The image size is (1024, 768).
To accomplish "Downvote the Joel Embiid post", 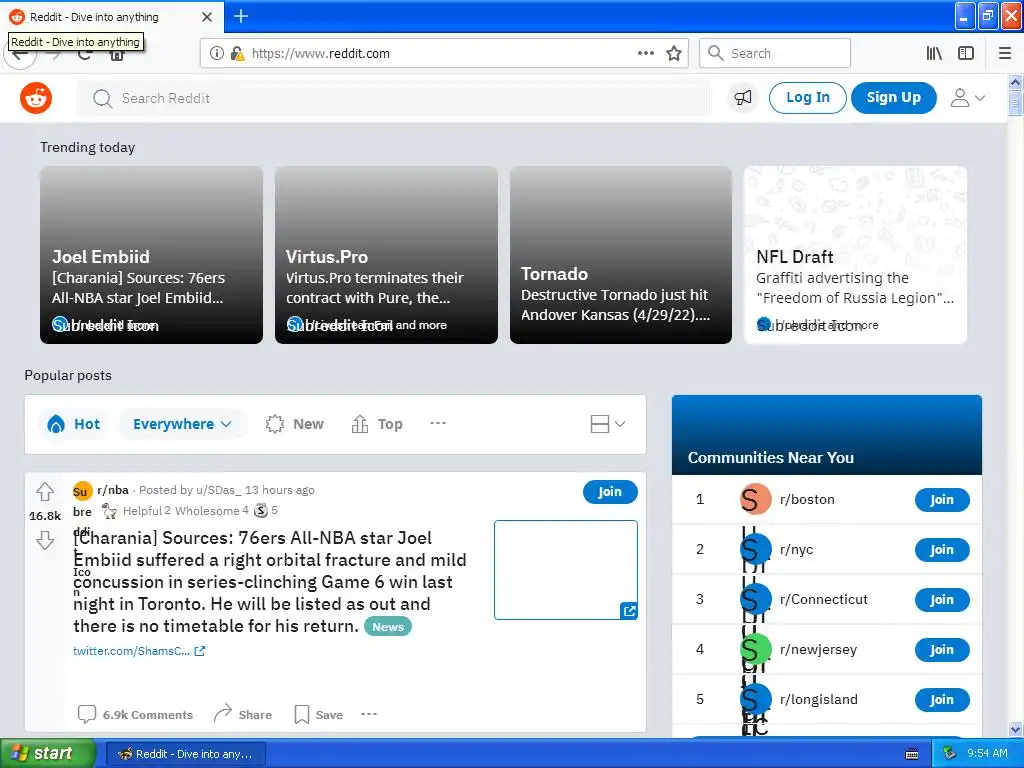I will click(x=45, y=540).
